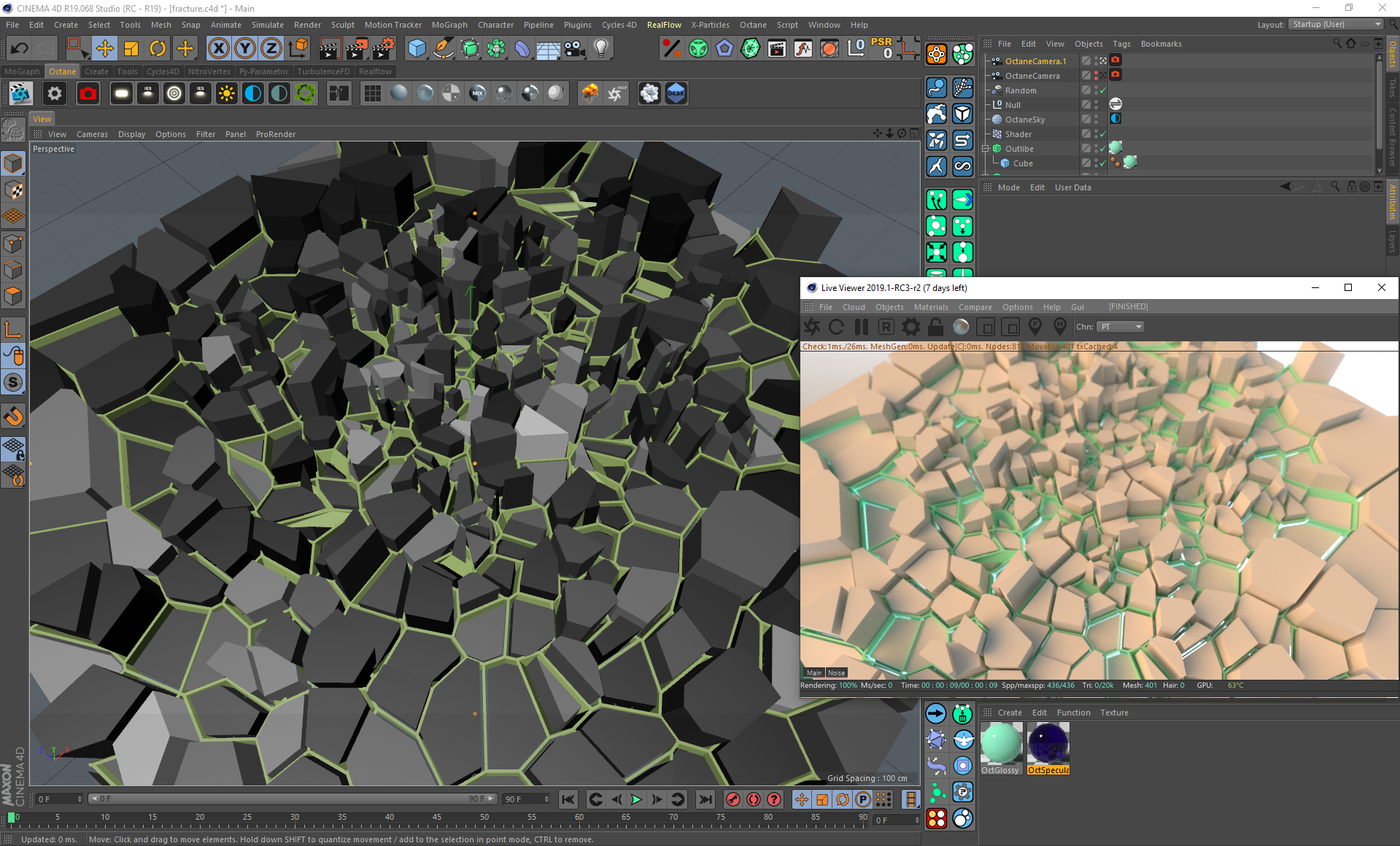Screen dimensions: 1400x846
Task: Add Octane Daylight sun icon
Action: (x=227, y=93)
